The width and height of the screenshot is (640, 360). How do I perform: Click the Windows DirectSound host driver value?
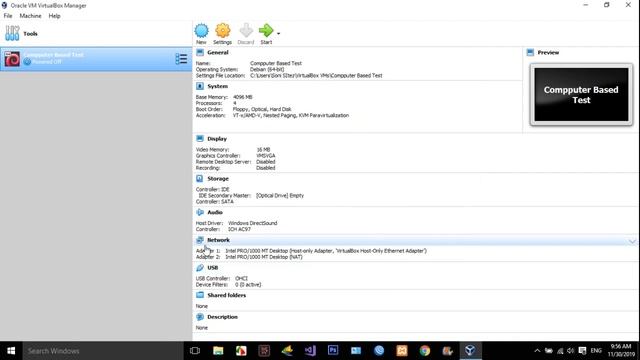(253, 223)
